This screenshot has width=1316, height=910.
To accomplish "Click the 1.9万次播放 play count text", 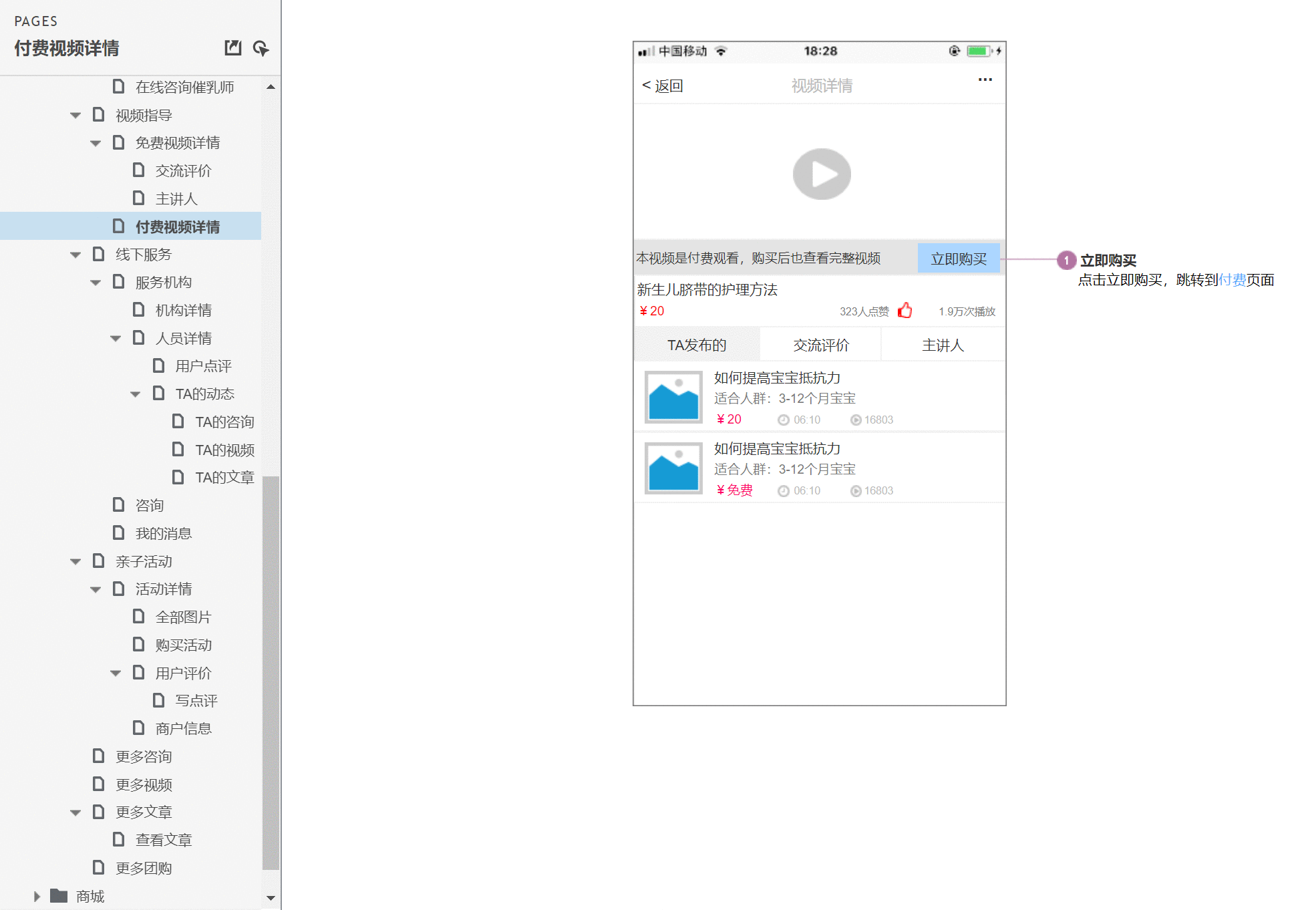I will pos(967,311).
